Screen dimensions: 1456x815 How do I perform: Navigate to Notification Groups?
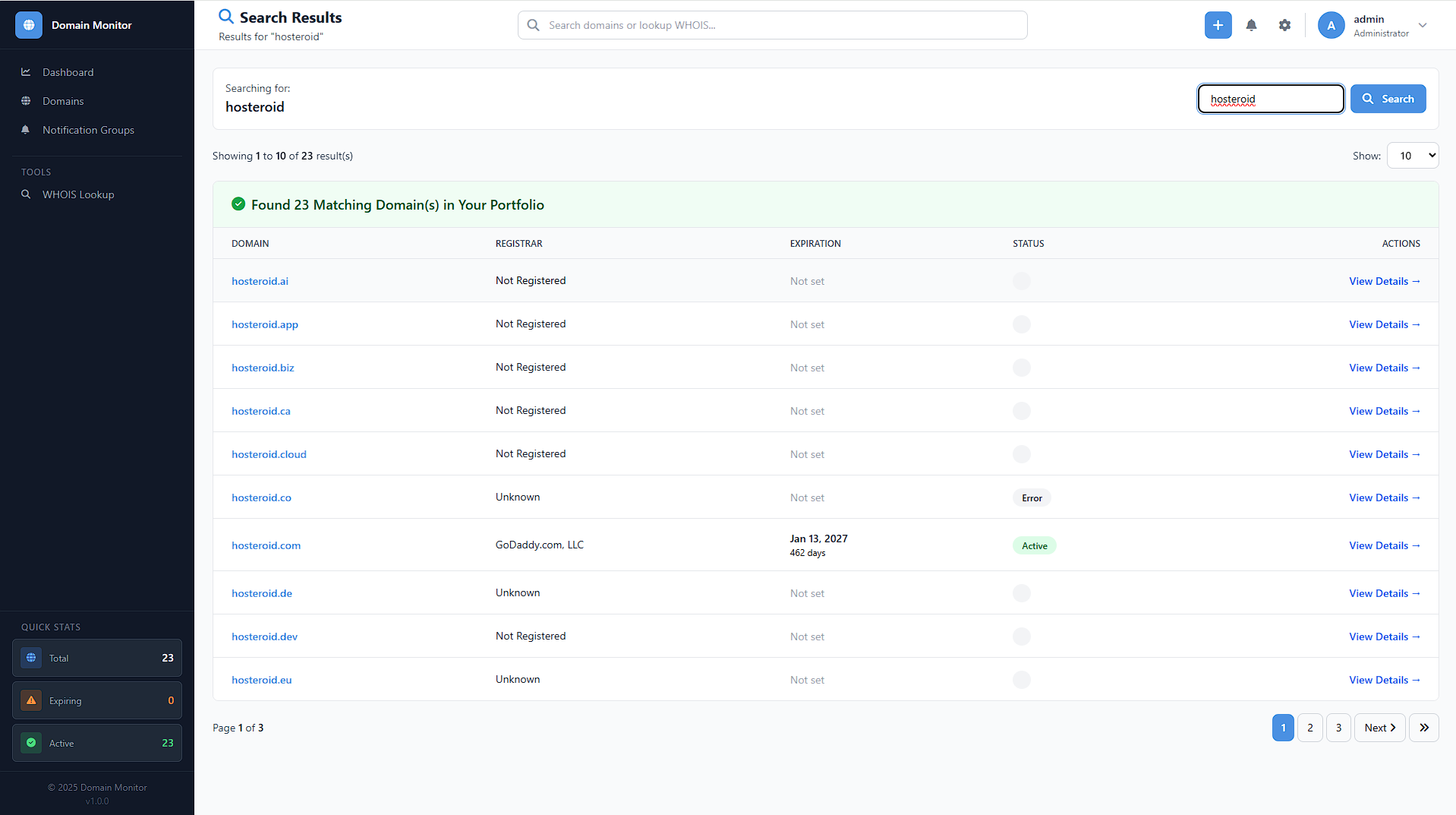88,130
